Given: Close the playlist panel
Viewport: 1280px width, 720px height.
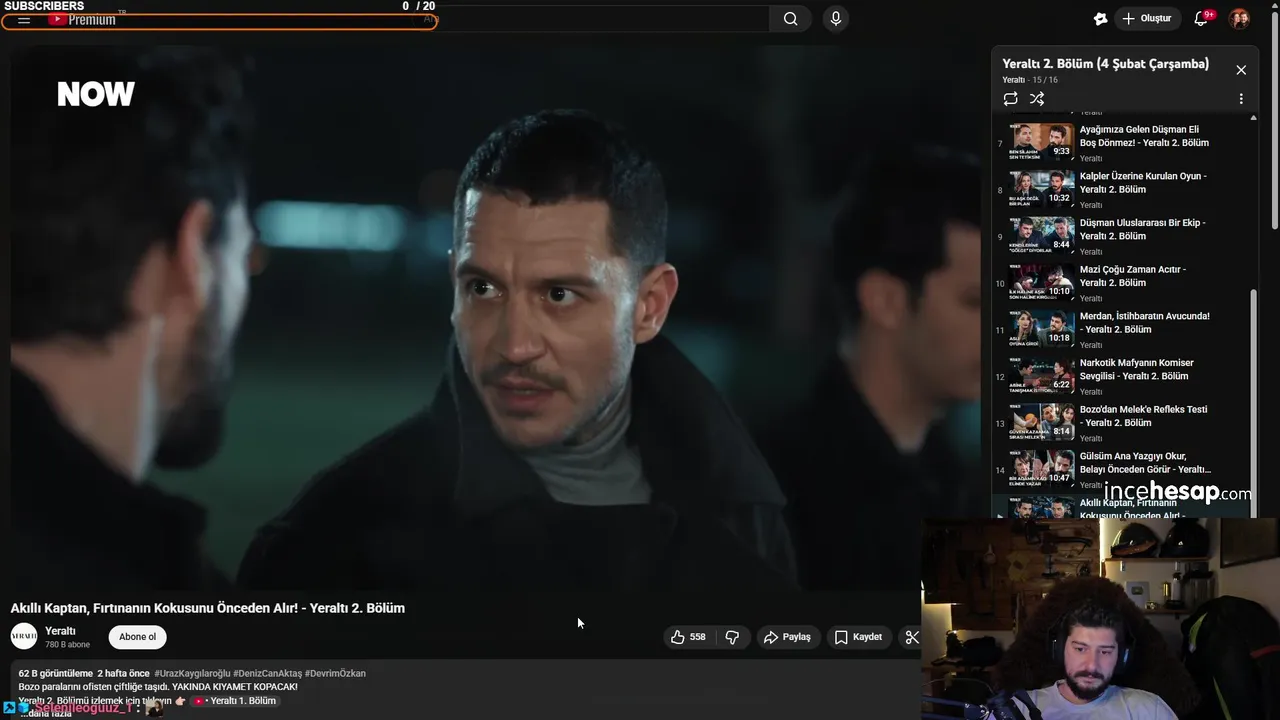Looking at the screenshot, I should (1241, 70).
